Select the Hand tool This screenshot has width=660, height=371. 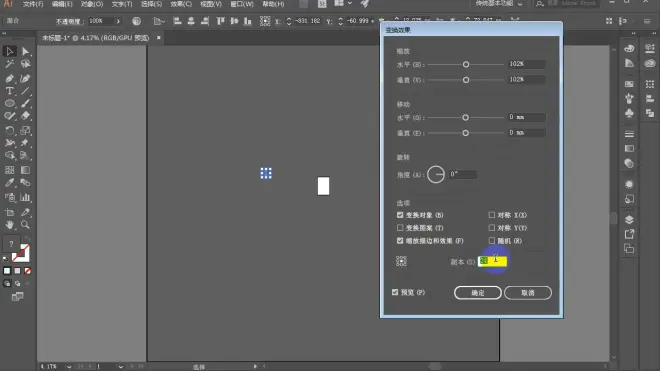click(9, 225)
